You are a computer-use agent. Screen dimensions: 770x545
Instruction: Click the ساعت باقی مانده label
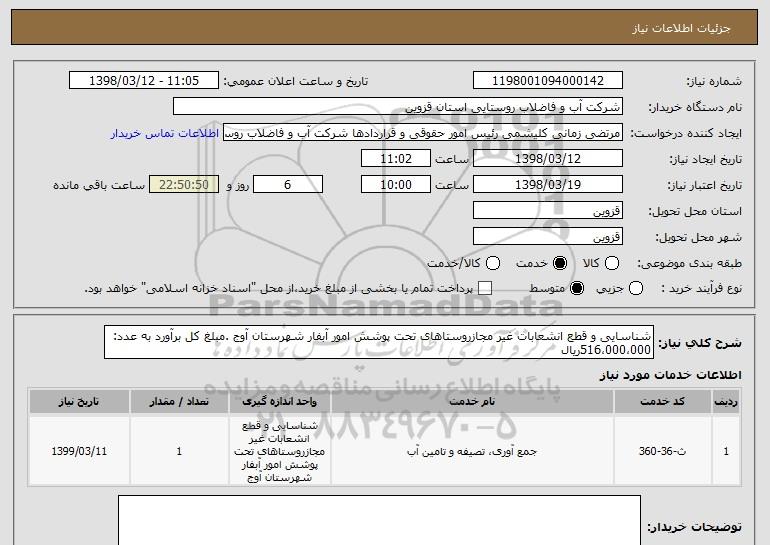click(x=99, y=185)
